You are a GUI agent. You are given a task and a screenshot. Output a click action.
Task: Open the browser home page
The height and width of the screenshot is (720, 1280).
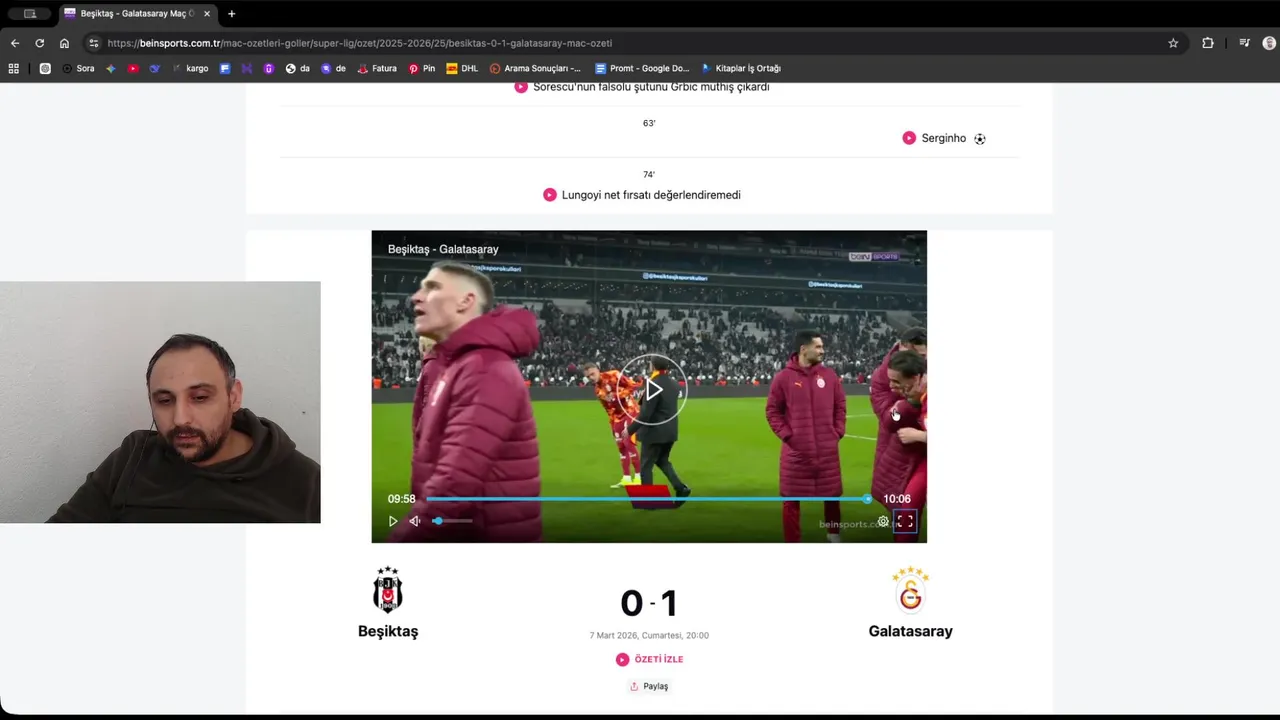point(64,43)
